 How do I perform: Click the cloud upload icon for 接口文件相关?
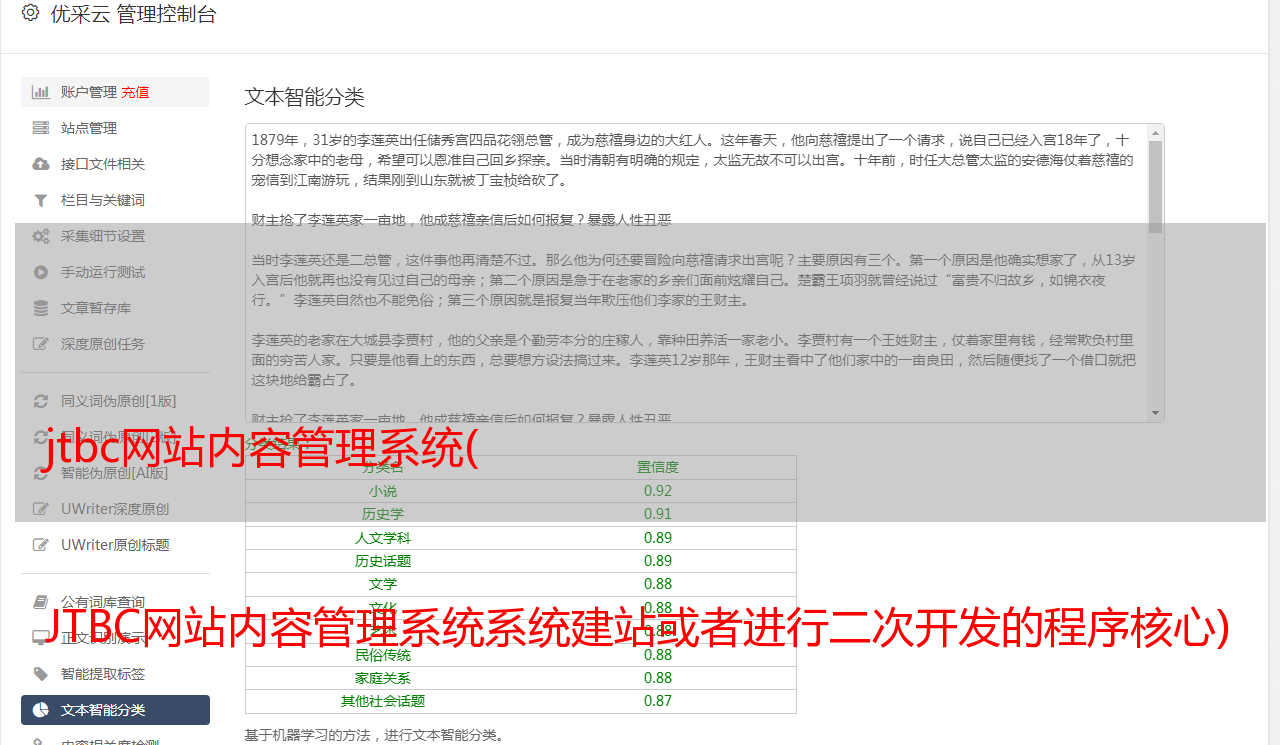pyautogui.click(x=41, y=164)
